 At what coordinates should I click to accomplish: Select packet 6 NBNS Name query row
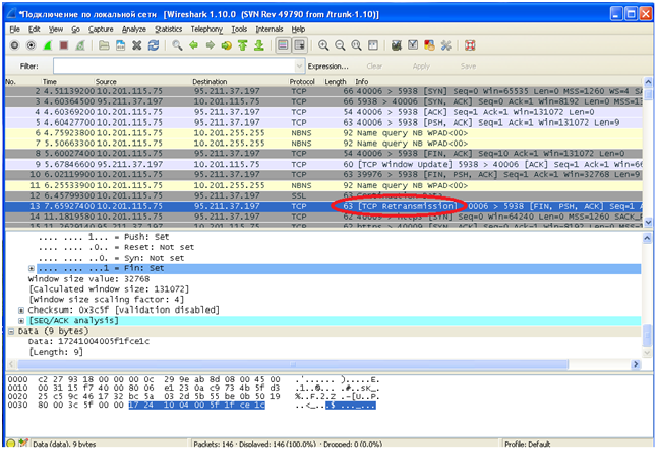(324, 133)
